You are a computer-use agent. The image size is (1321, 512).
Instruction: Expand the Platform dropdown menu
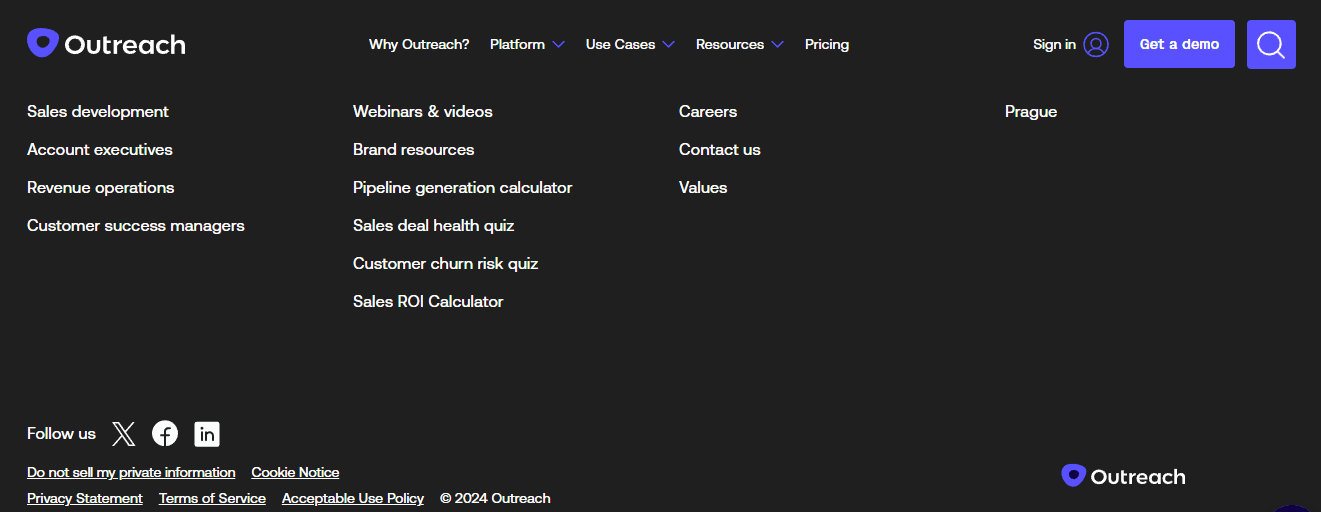(527, 44)
